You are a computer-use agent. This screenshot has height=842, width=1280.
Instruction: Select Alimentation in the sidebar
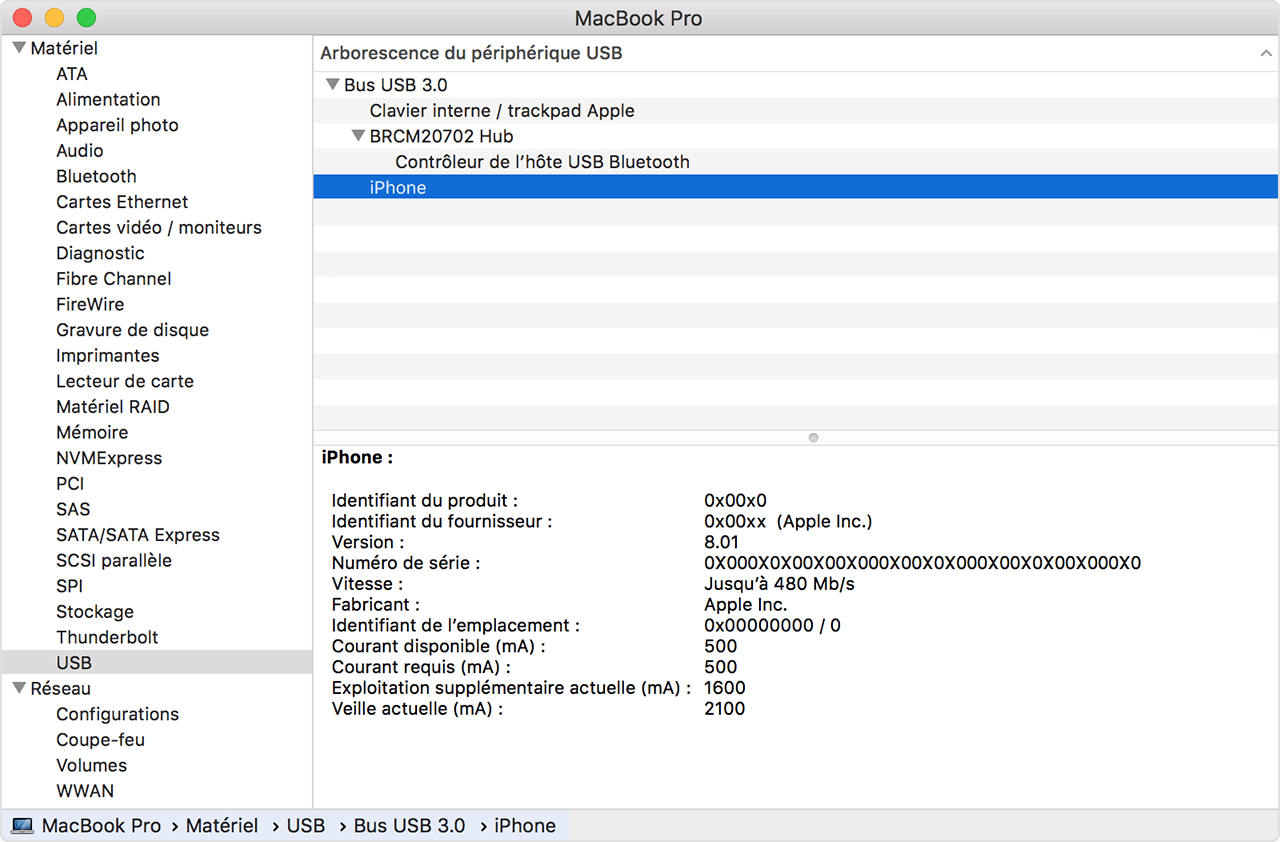point(108,99)
